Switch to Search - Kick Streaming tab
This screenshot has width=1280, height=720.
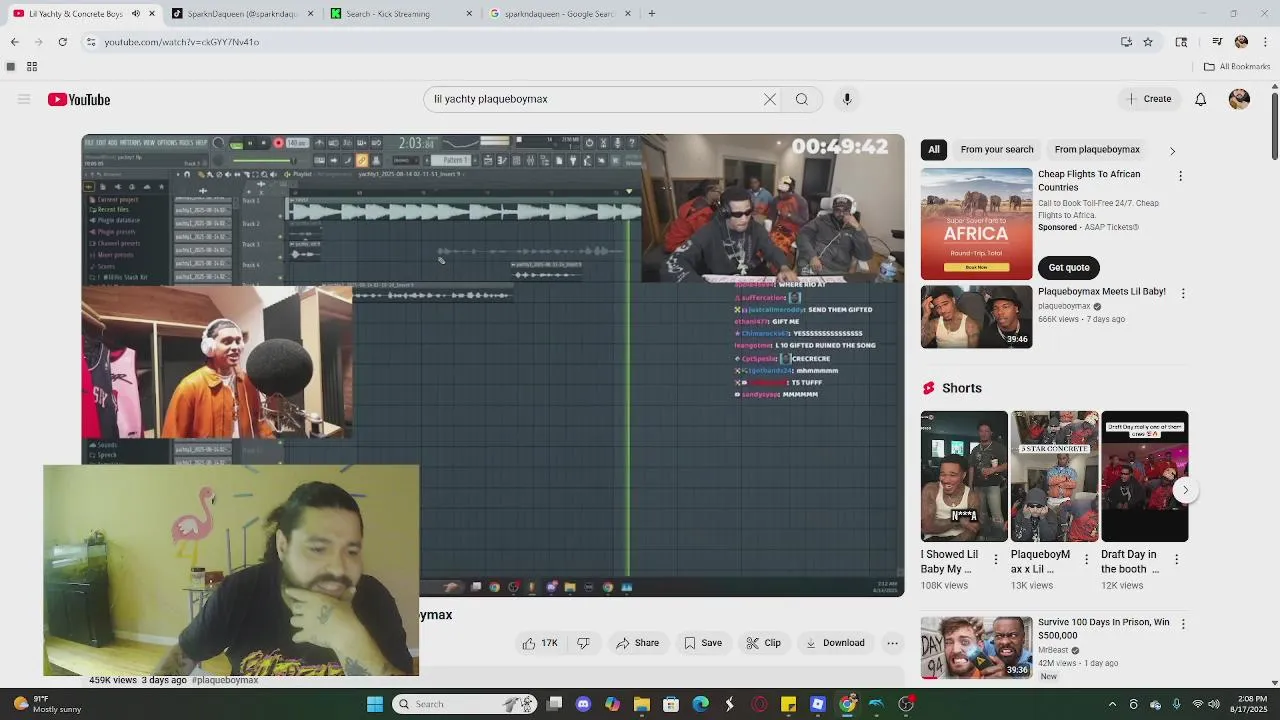click(x=403, y=14)
